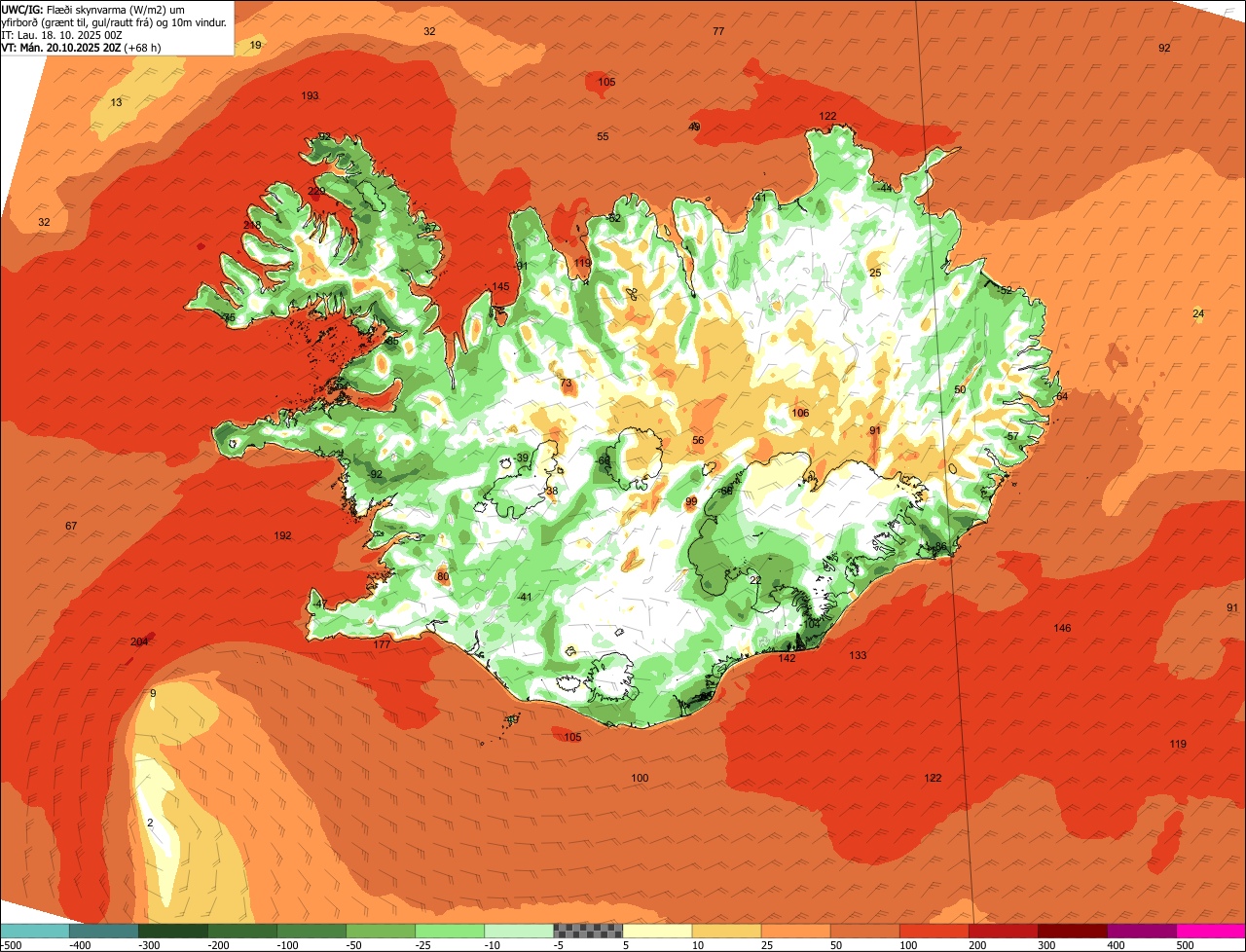Select the checkered legend swatch between -5 and 5
This screenshot has height=952, width=1246.
click(x=588, y=931)
